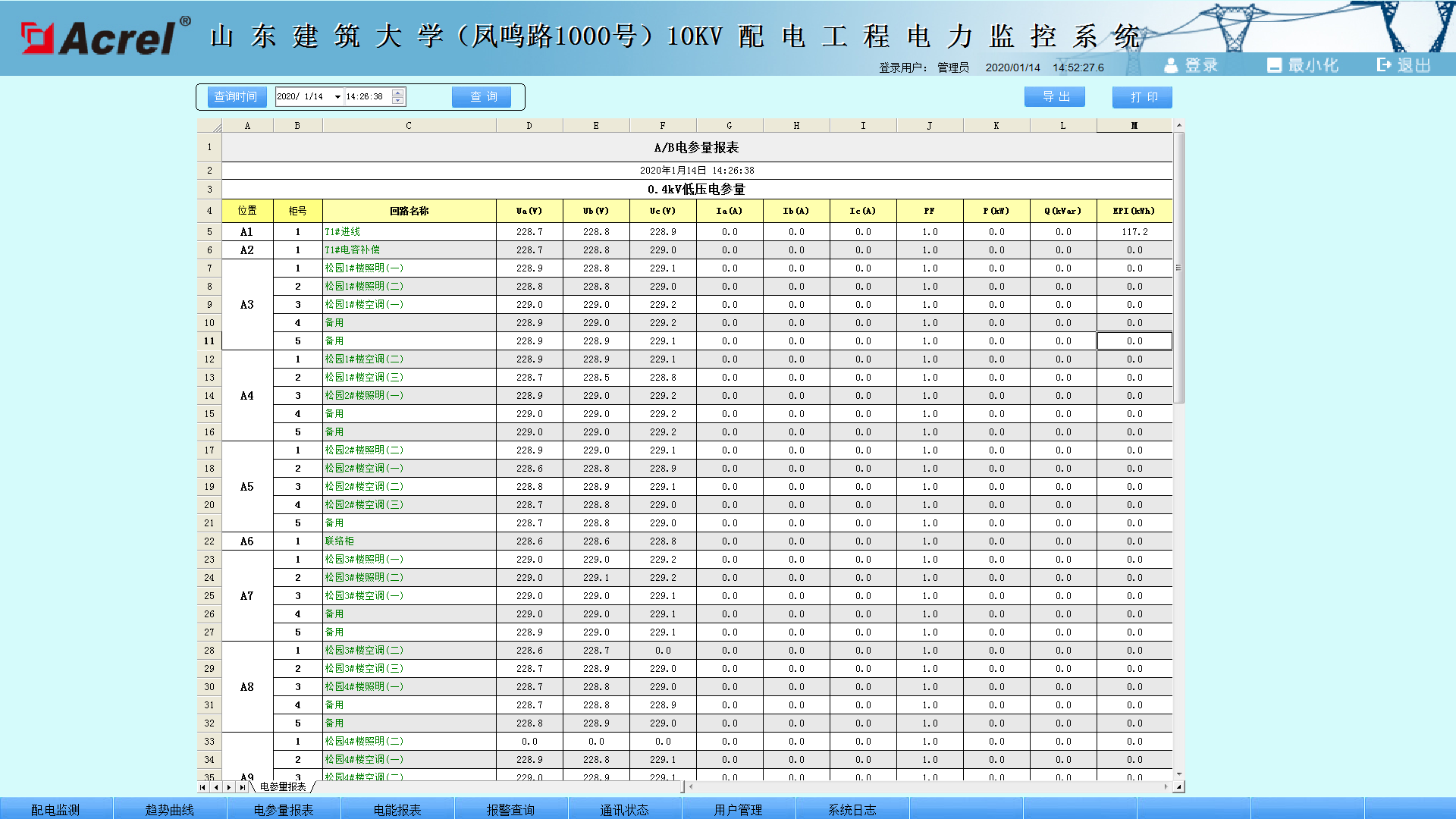
Task: Click the vertical scrollbar thumb
Action: coord(1178,267)
